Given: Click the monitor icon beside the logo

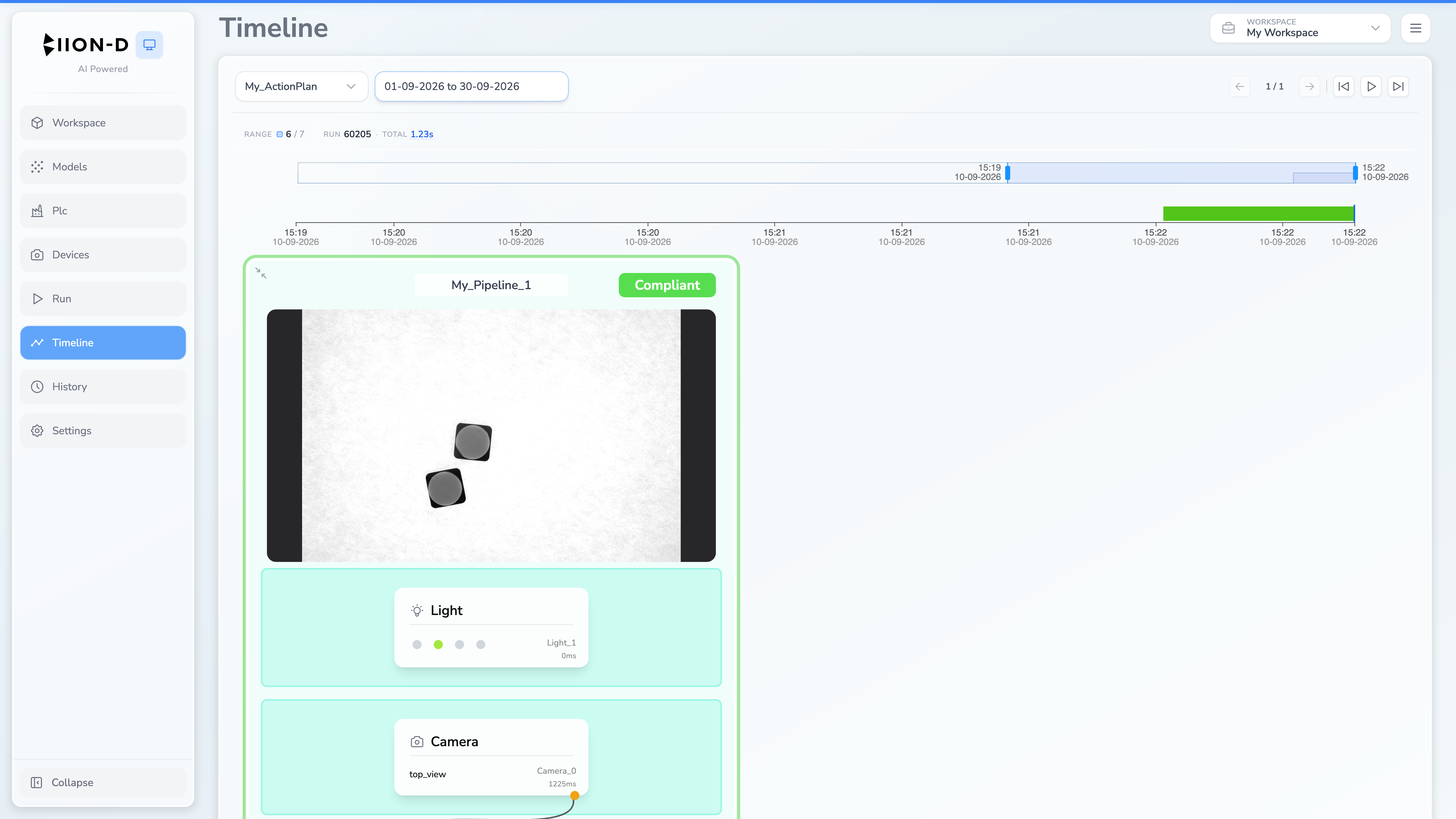Looking at the screenshot, I should pyautogui.click(x=149, y=45).
